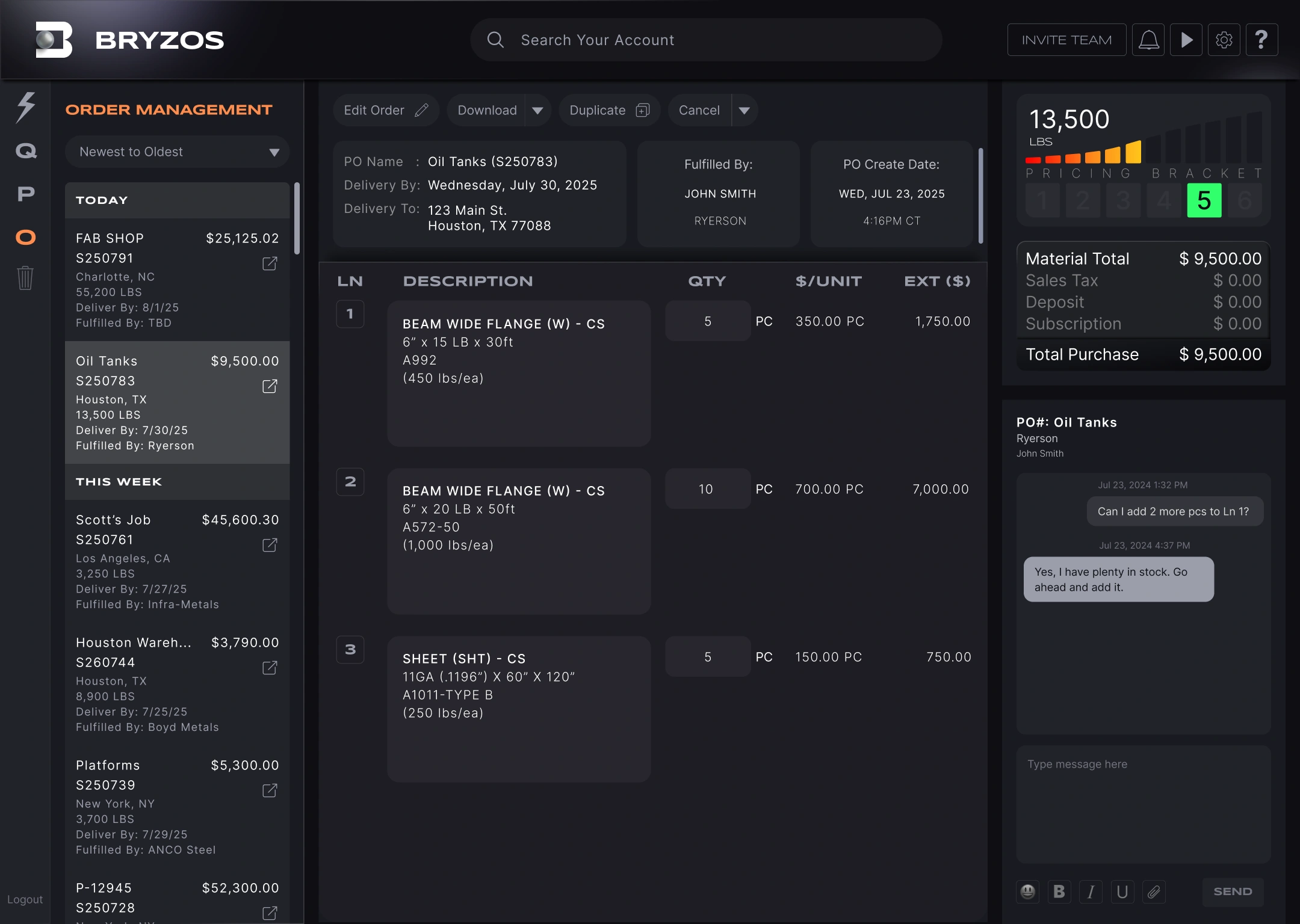Select pricing bracket 3 in the pricing panel
The image size is (1300, 924).
1122,200
